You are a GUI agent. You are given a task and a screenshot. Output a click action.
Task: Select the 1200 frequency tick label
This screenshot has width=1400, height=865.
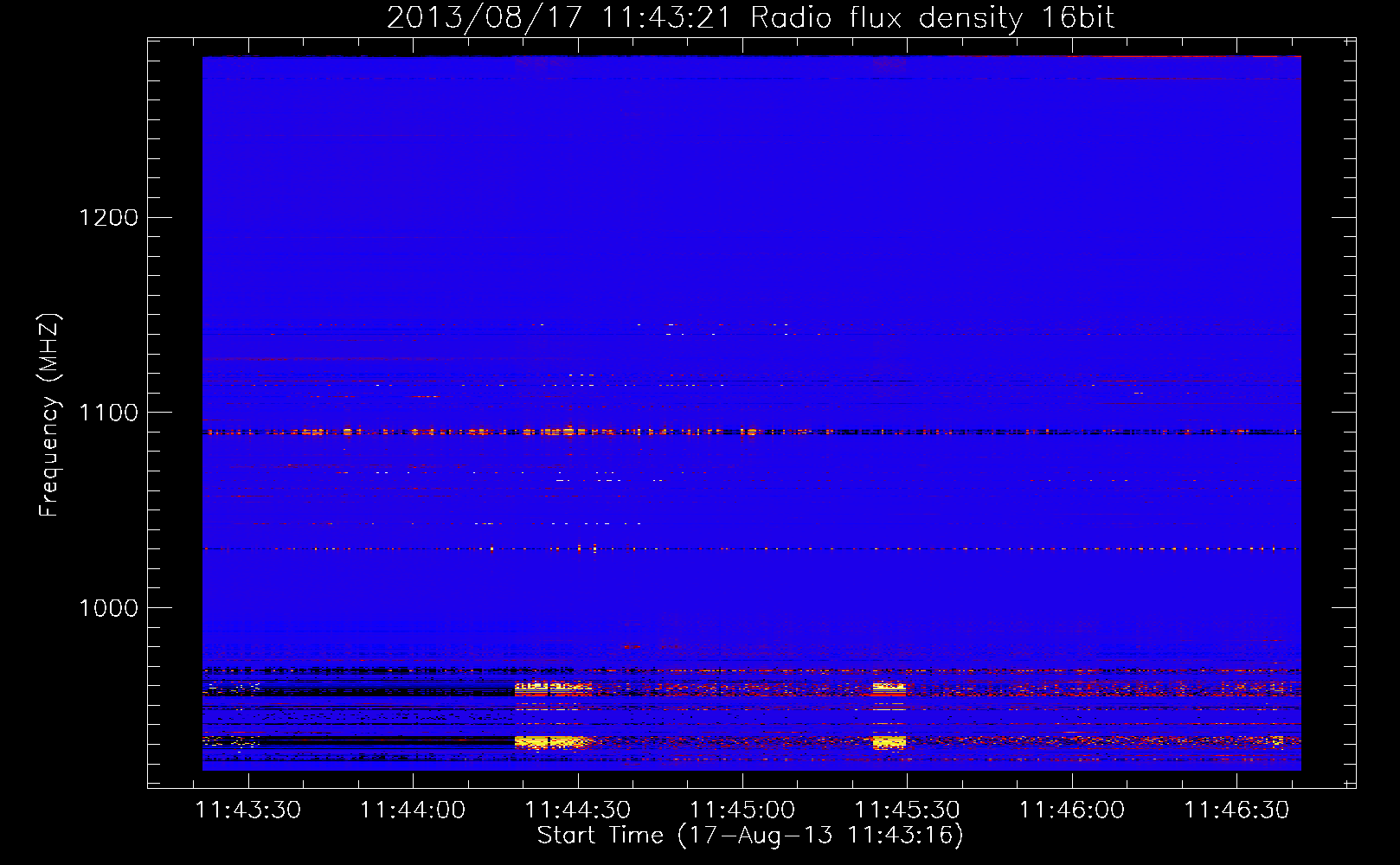109,217
